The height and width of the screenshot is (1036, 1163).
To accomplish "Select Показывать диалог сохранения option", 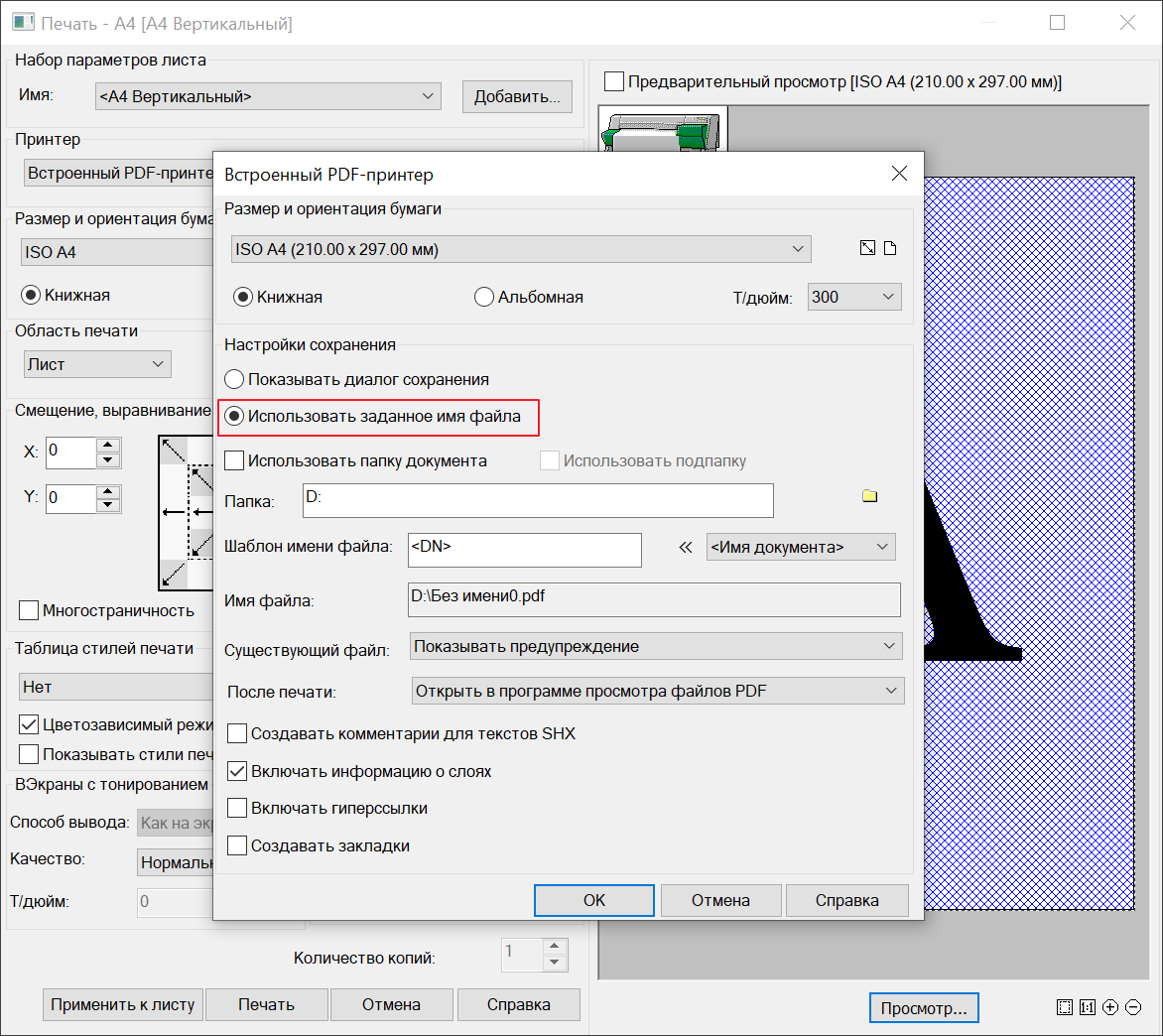I will point(234,379).
